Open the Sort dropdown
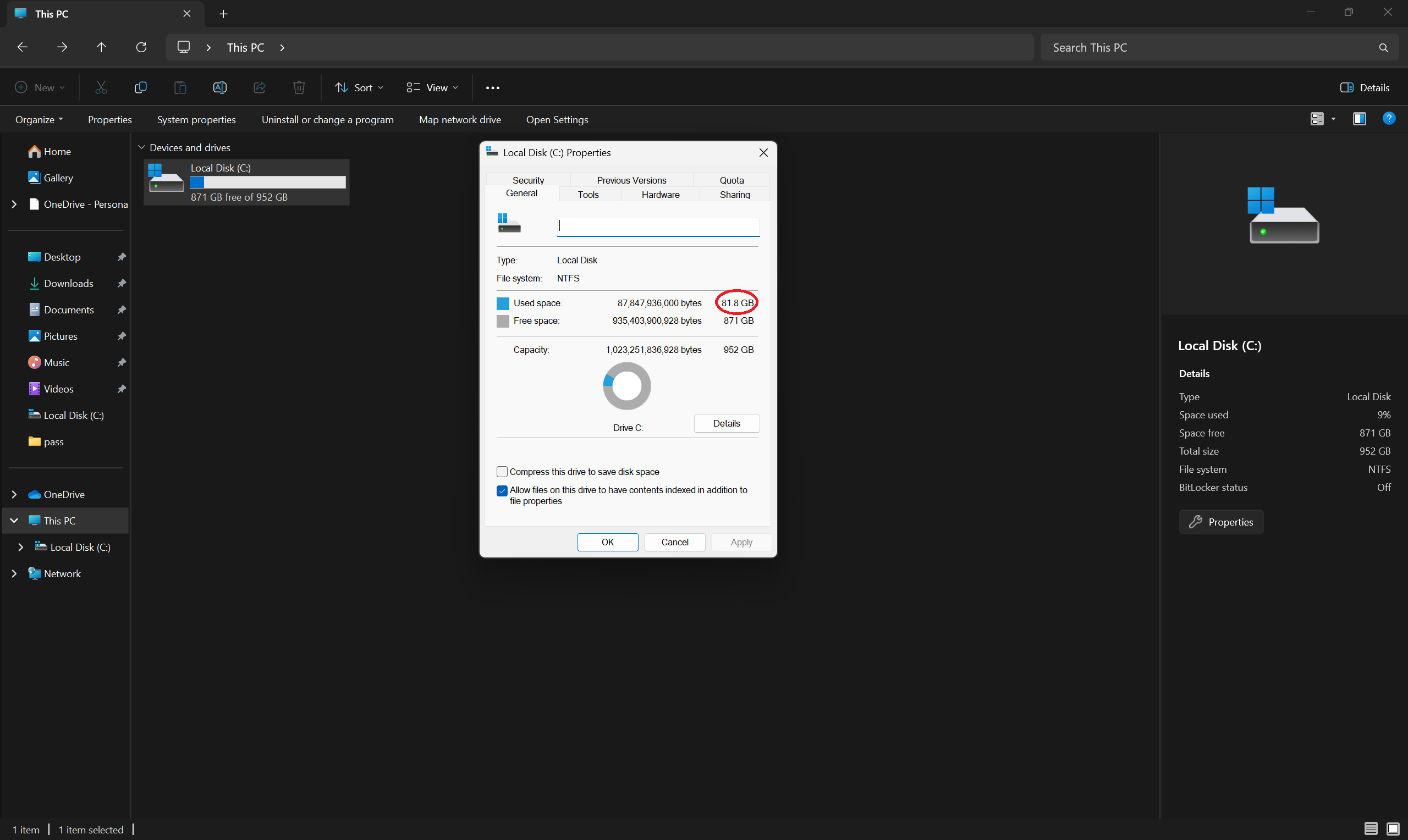This screenshot has height=840, width=1408. click(359, 87)
